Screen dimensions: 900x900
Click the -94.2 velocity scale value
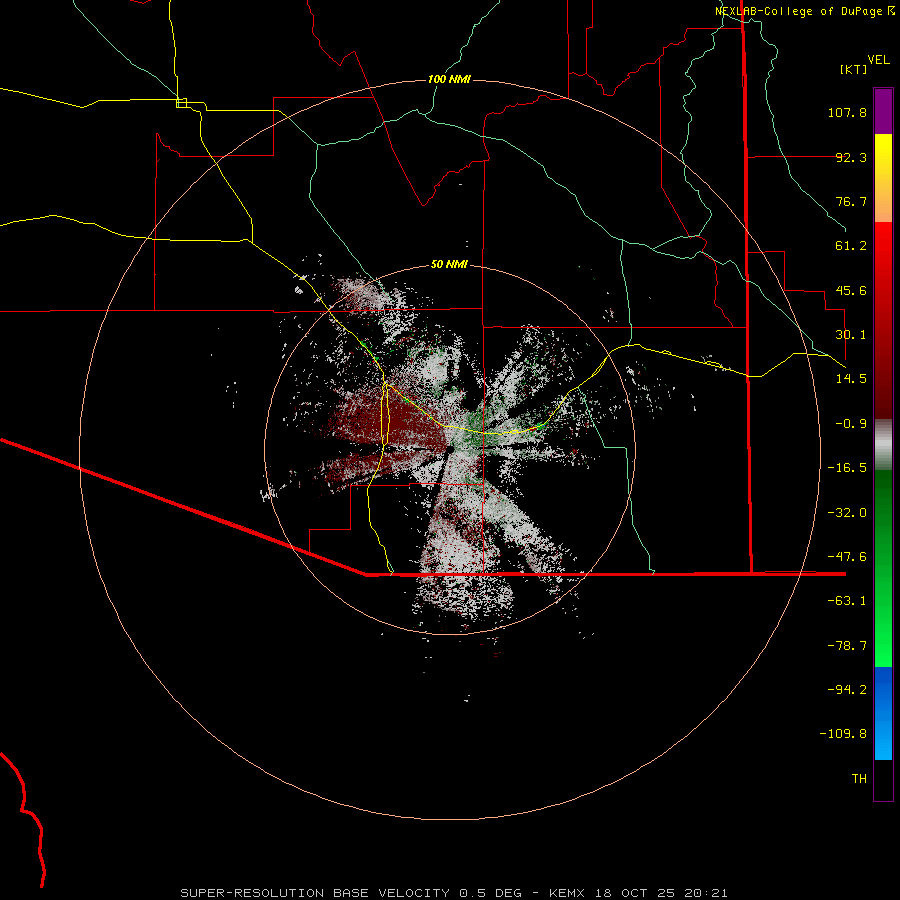coord(847,689)
